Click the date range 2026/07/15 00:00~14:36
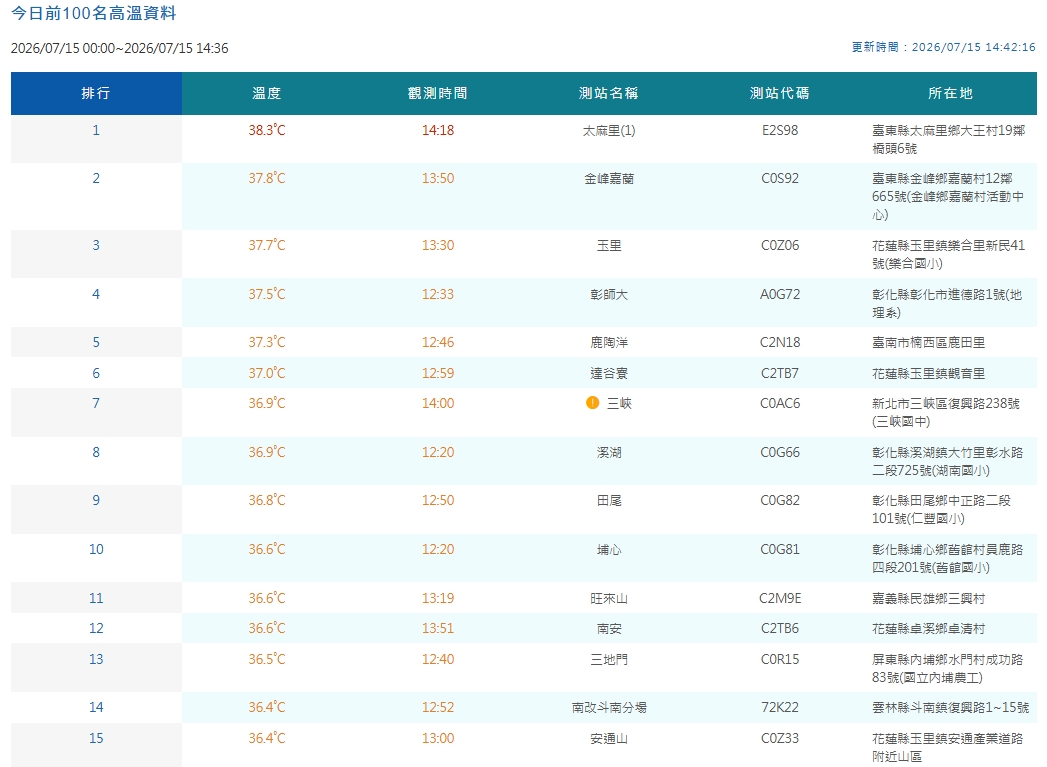 point(120,48)
